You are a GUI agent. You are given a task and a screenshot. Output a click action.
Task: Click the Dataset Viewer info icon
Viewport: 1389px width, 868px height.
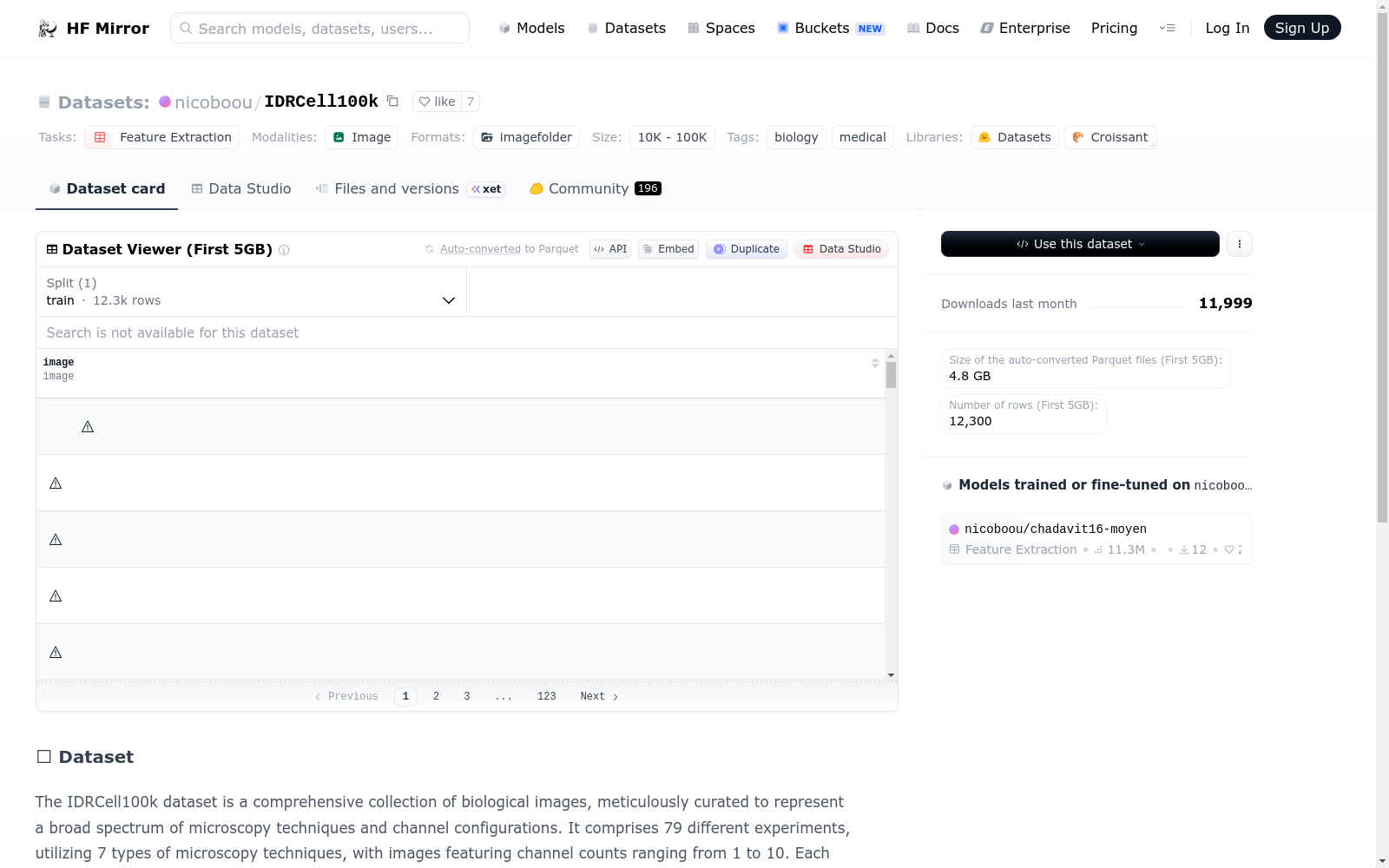[x=284, y=250]
